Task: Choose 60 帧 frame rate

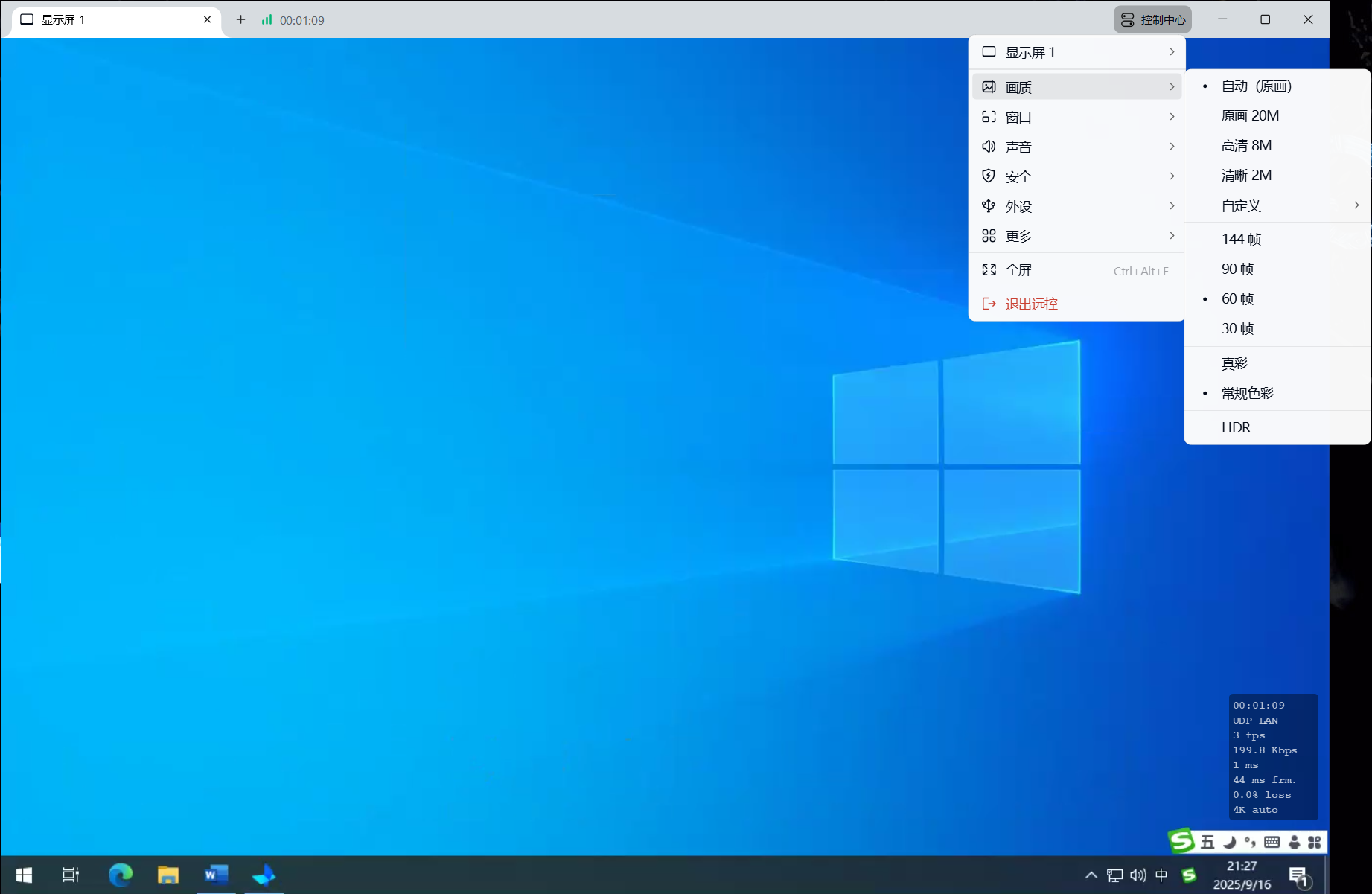Action: coord(1277,298)
